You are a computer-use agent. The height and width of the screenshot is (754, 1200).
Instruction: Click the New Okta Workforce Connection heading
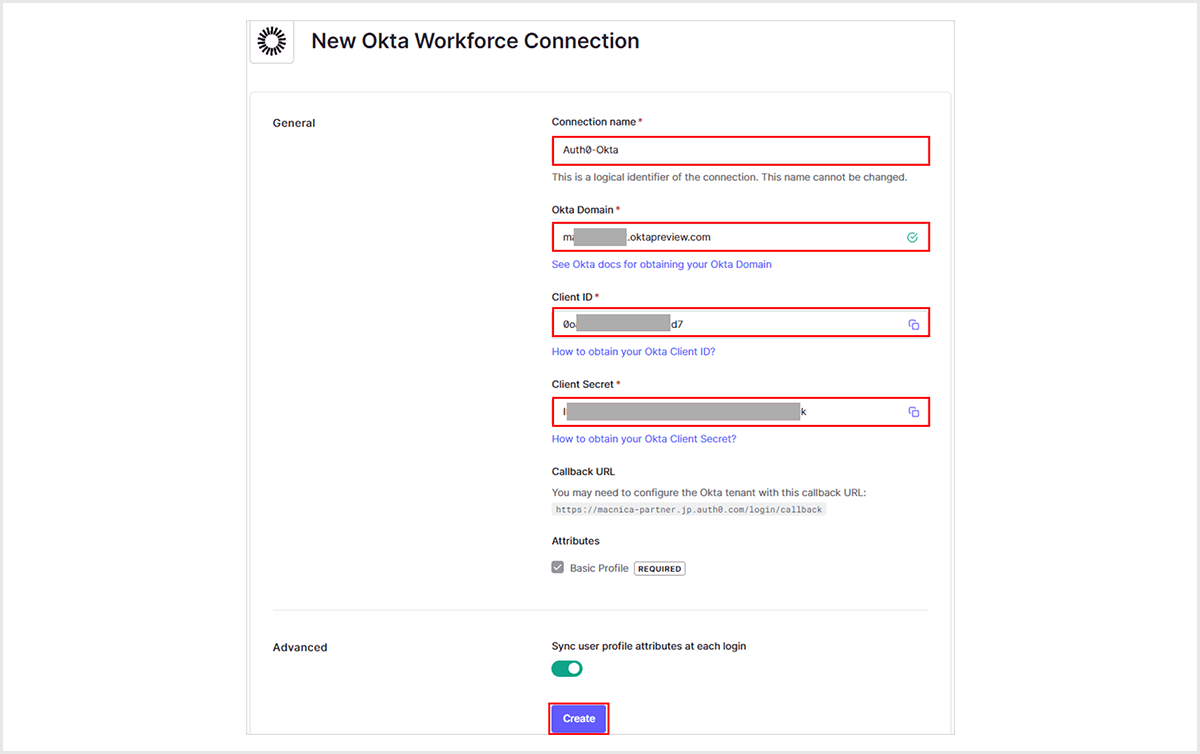[x=475, y=41]
